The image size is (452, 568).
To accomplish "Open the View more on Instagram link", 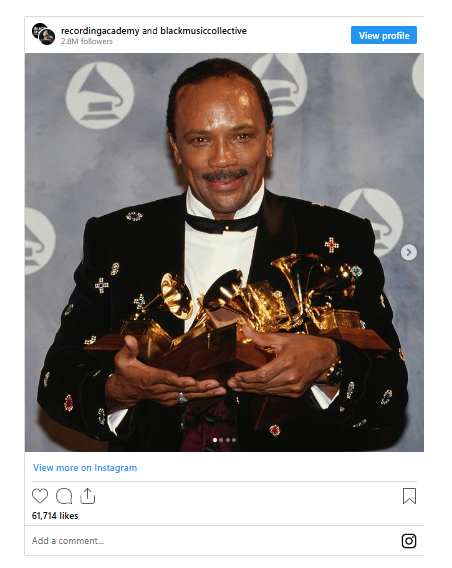I will pos(85,468).
